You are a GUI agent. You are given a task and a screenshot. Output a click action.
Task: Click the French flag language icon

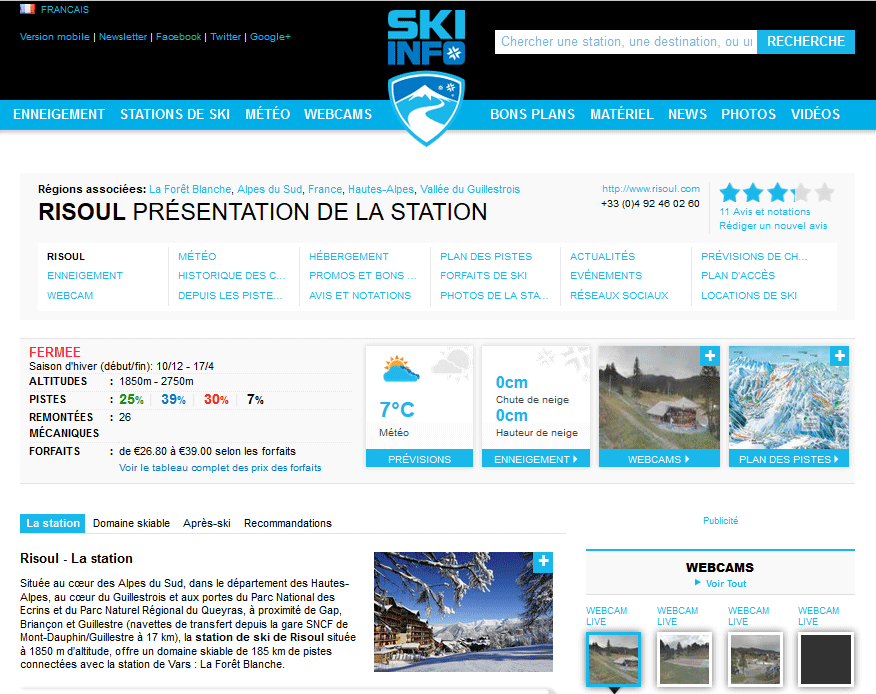coord(27,9)
